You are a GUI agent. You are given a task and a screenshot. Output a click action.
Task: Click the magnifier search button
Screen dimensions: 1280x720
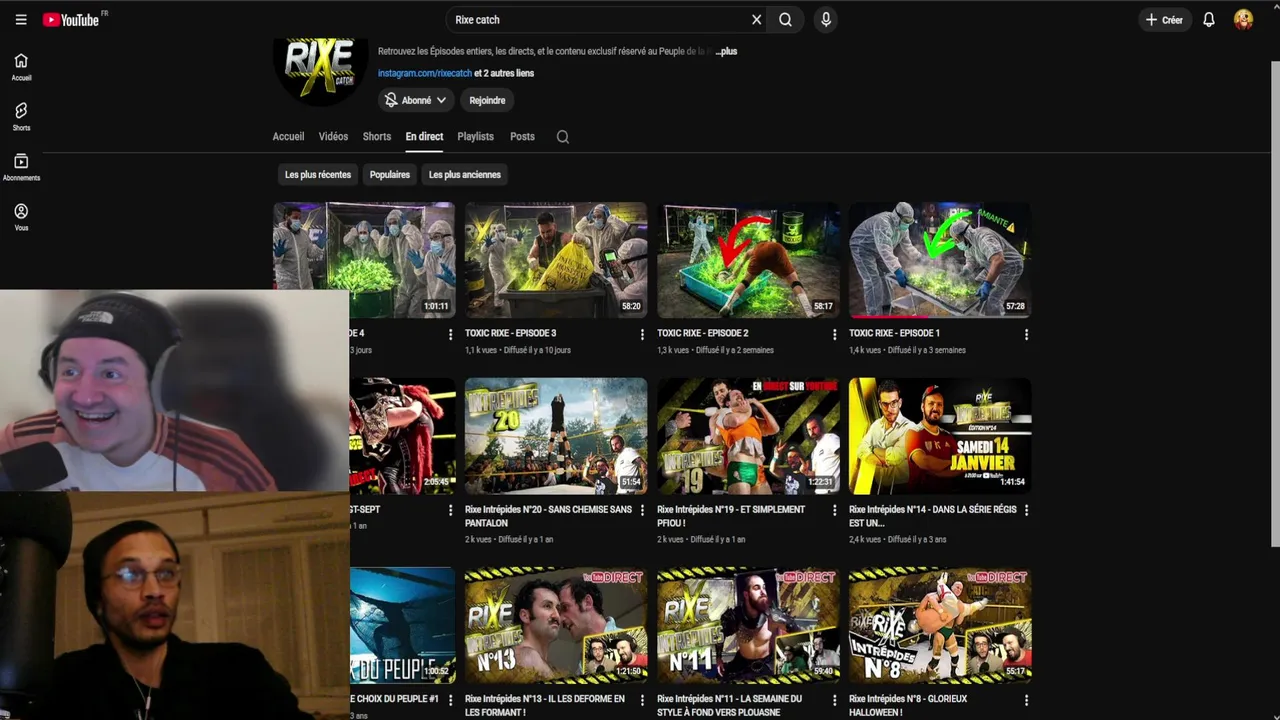tap(786, 20)
